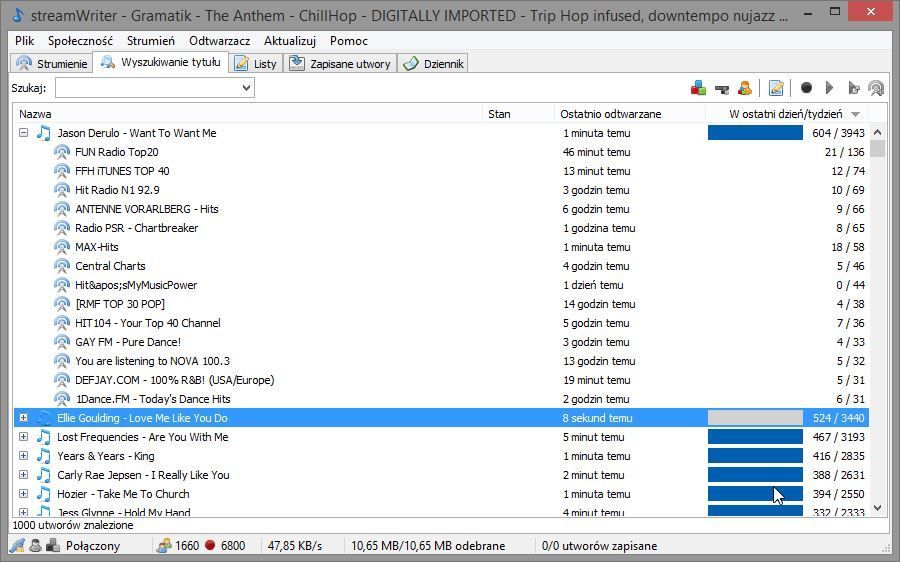Click the stream icon beside FUN Radio Top20
900x562 pixels.
(62, 152)
